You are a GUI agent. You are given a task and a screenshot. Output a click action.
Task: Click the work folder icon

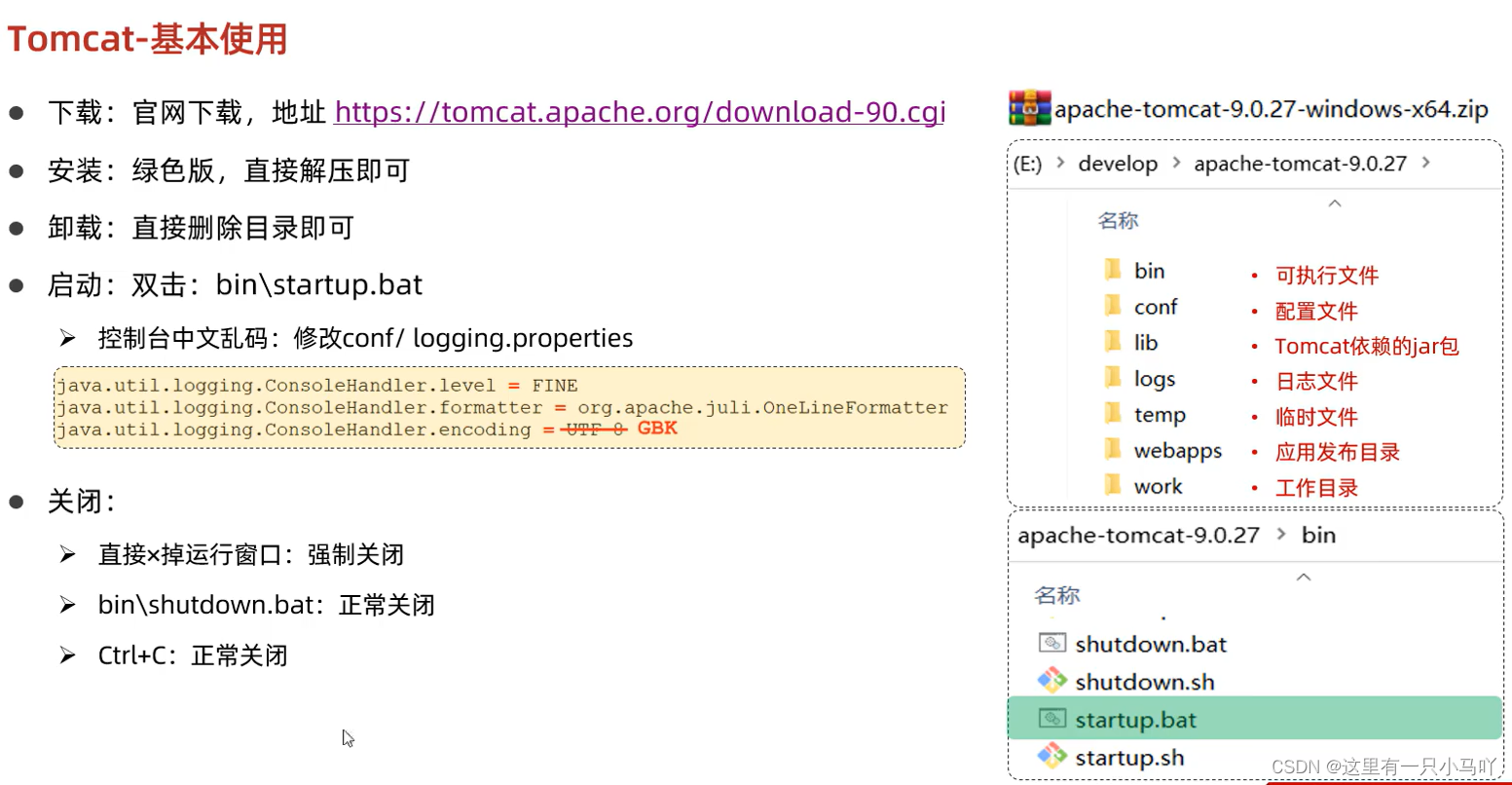[x=1113, y=485]
